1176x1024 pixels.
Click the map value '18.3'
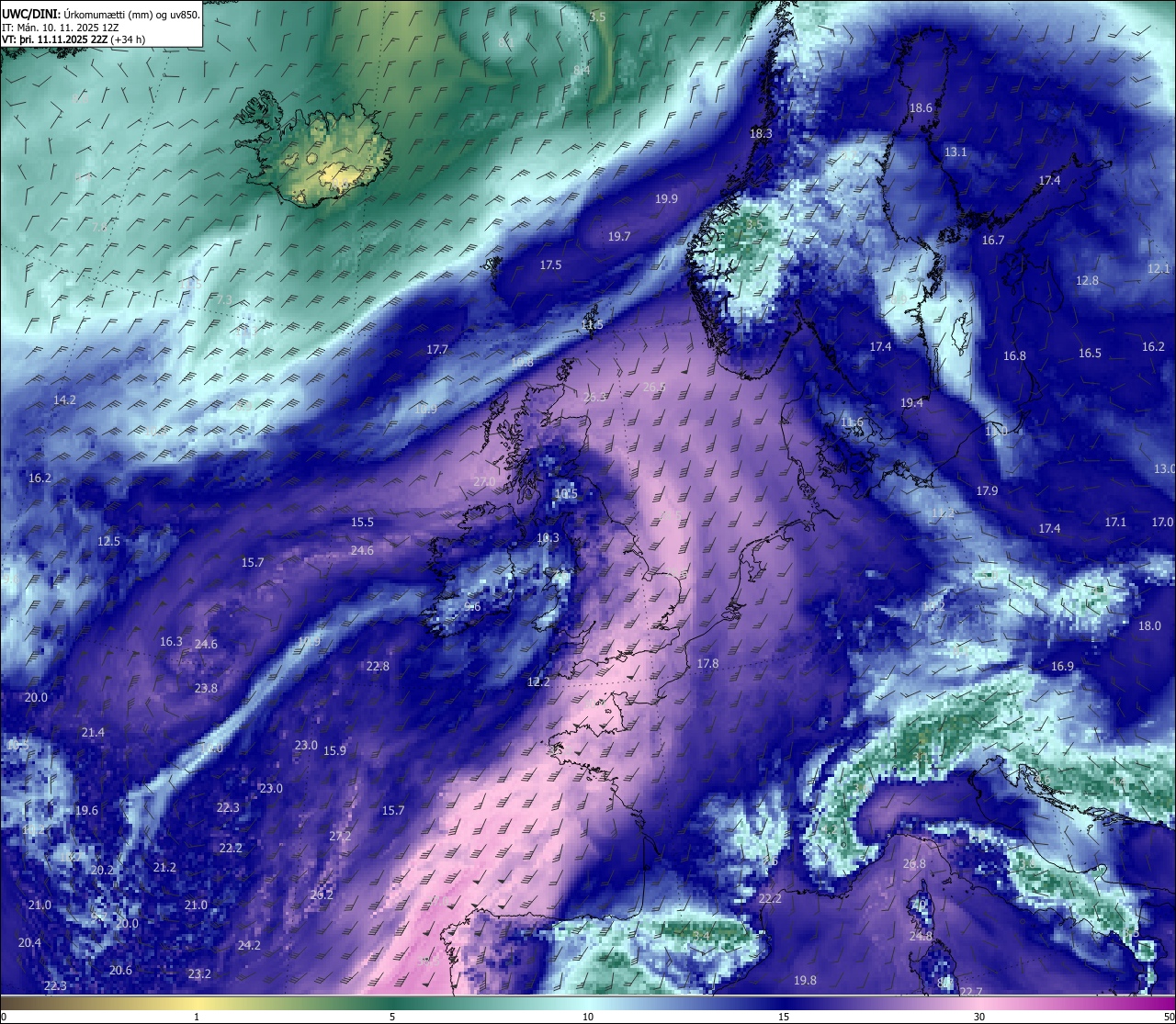coord(761,133)
